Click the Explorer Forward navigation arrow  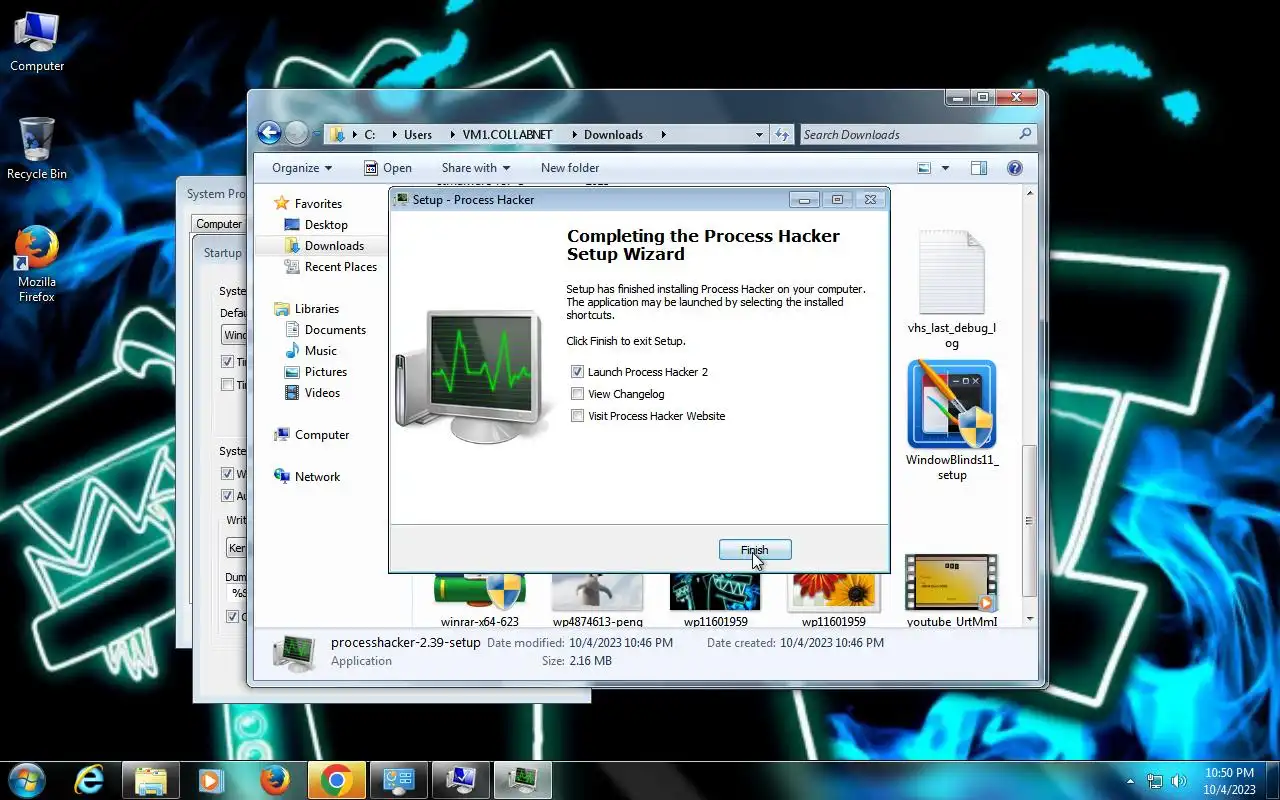[x=296, y=133]
